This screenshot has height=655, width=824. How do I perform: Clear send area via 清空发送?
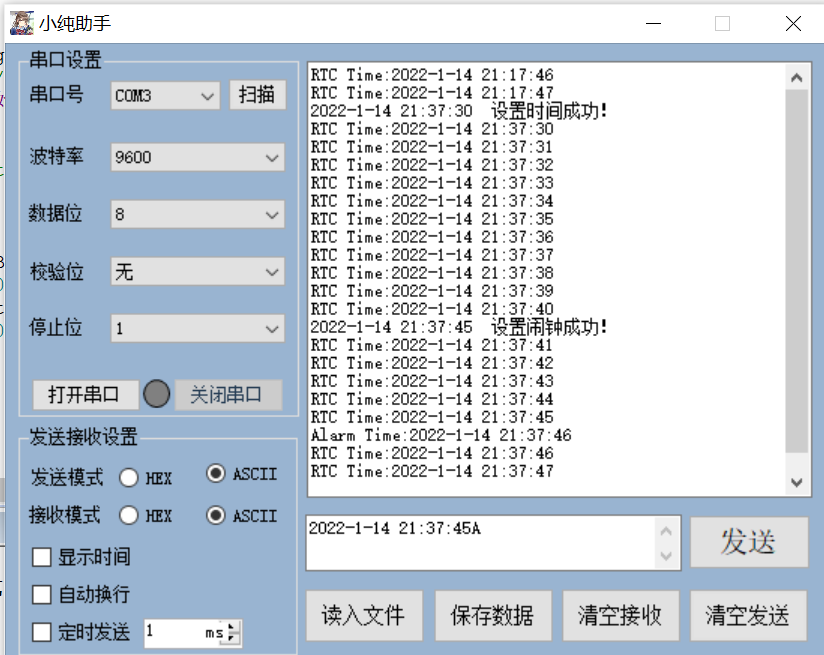pyautogui.click(x=747, y=616)
